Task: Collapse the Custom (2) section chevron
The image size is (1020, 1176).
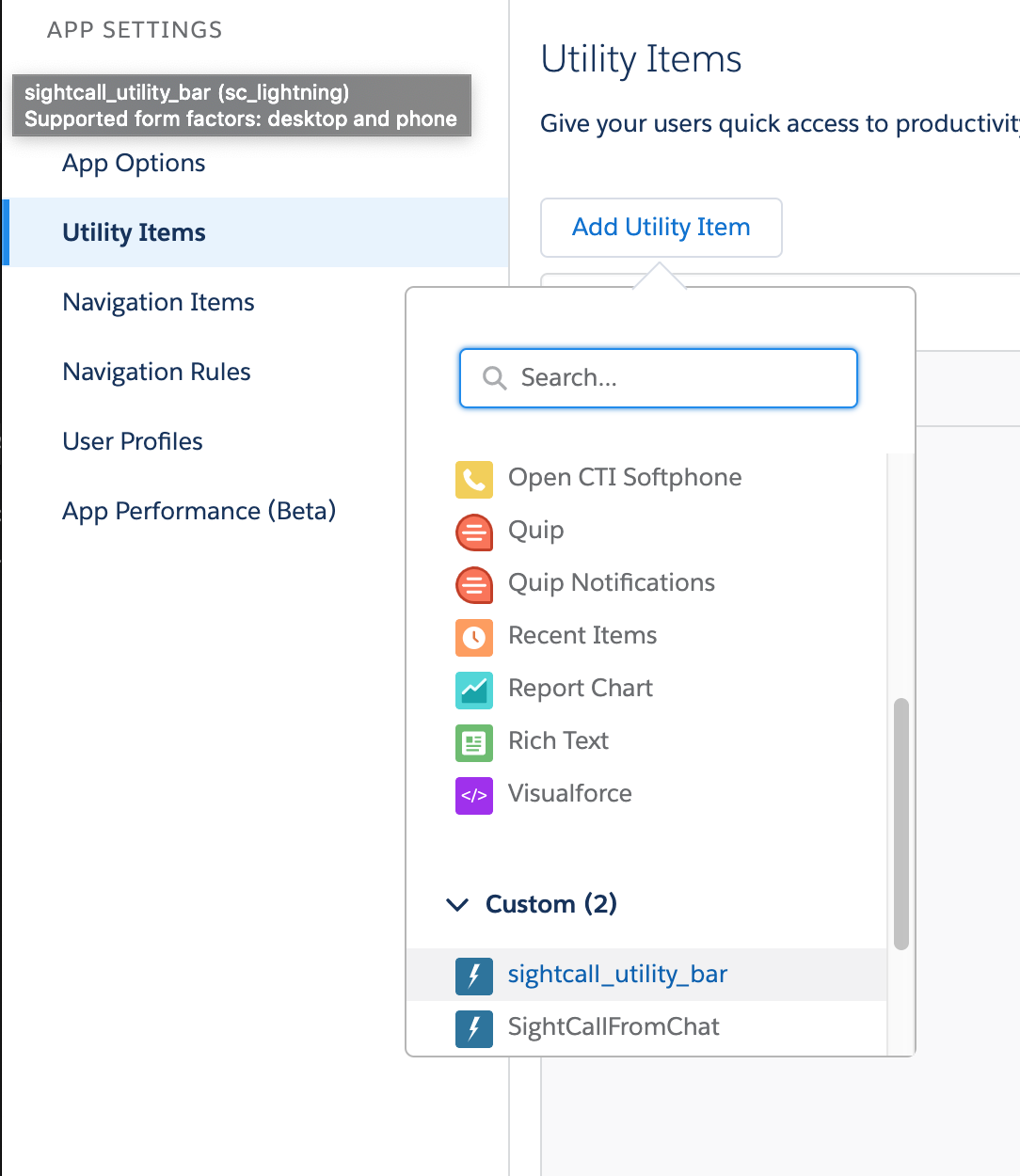Action: [457, 905]
